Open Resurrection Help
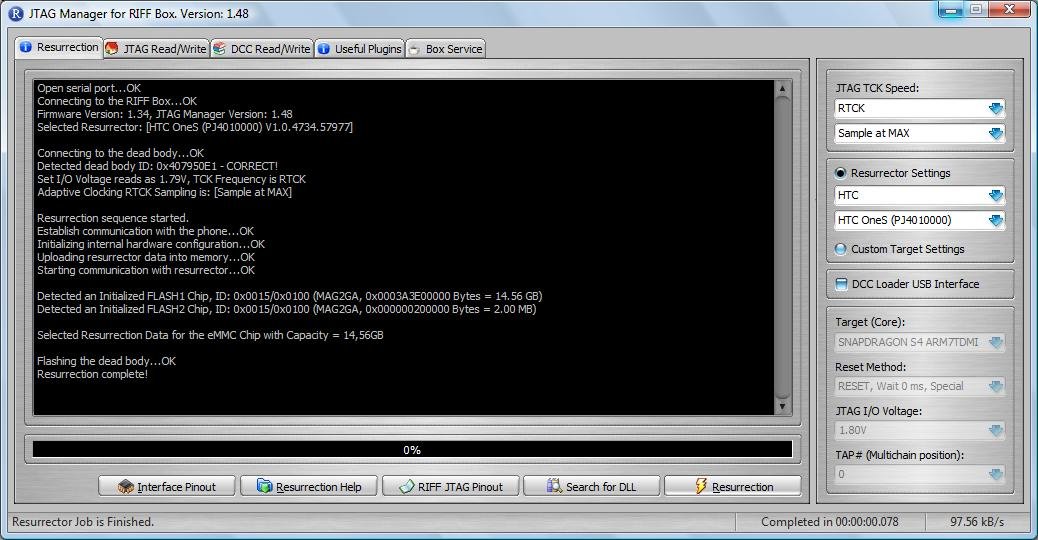Screen dimensions: 1038x540 (309, 486)
